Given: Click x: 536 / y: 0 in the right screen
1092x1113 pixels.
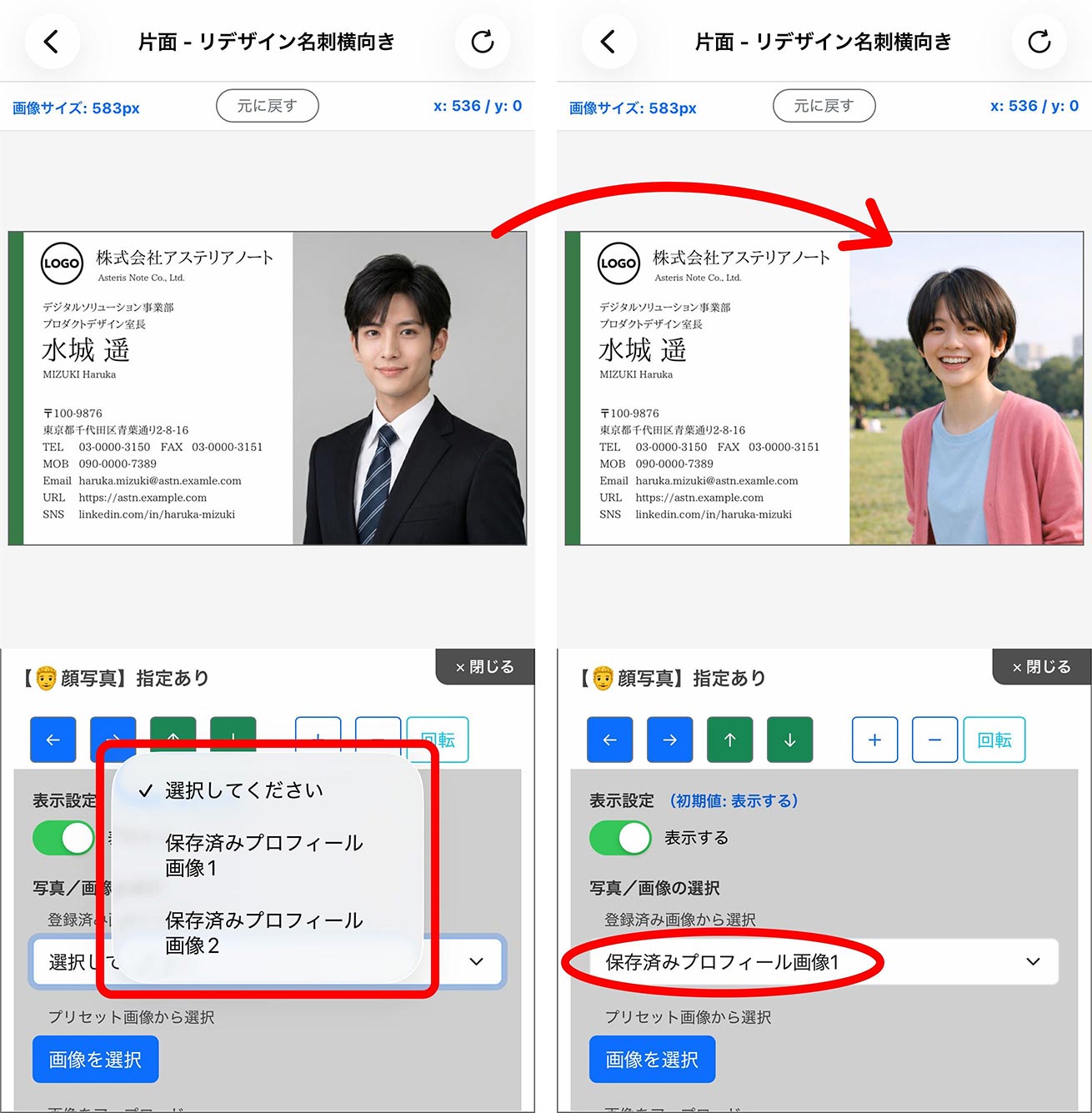Looking at the screenshot, I should click(1034, 106).
